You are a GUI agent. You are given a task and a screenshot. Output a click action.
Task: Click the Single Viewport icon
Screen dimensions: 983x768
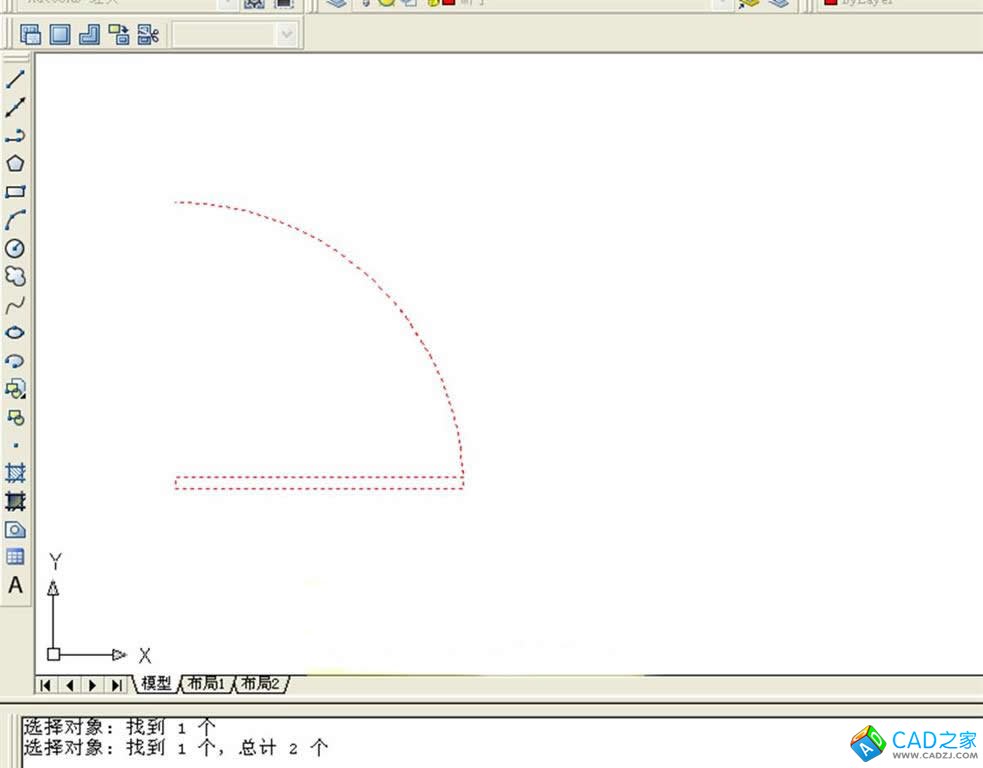[x=60, y=35]
